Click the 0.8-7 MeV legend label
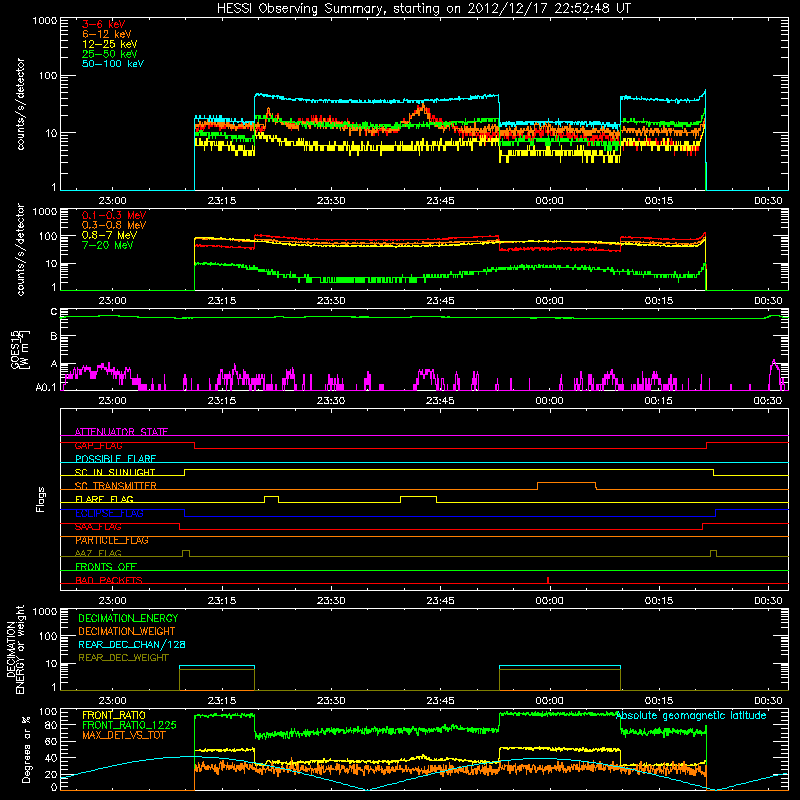 point(109,235)
